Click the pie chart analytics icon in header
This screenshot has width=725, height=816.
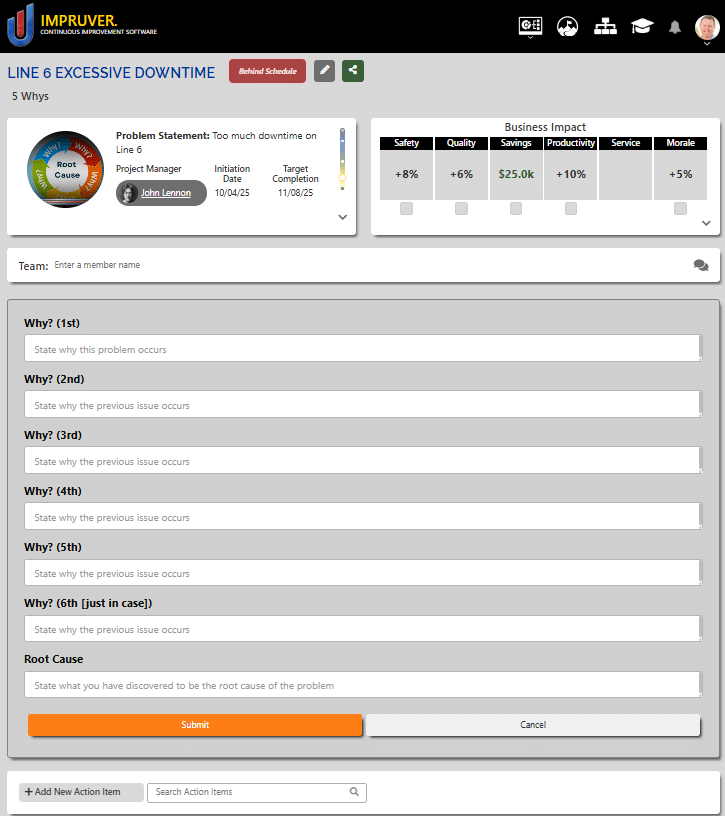(567, 27)
